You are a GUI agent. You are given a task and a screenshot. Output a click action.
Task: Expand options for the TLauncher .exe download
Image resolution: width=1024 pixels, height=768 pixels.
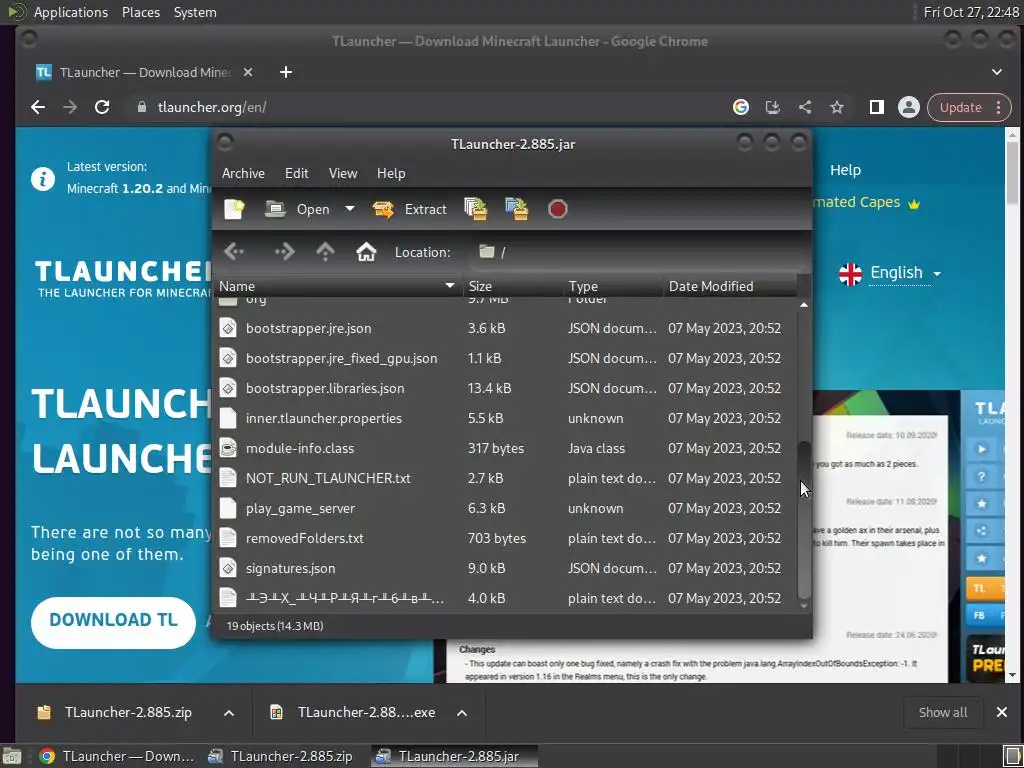click(462, 712)
